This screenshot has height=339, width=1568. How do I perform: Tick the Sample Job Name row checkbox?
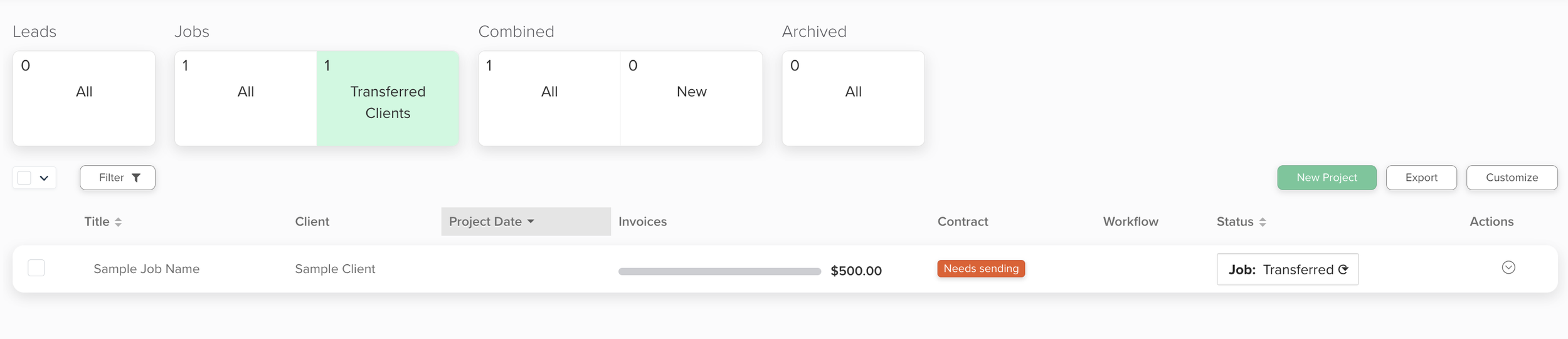coord(36,268)
